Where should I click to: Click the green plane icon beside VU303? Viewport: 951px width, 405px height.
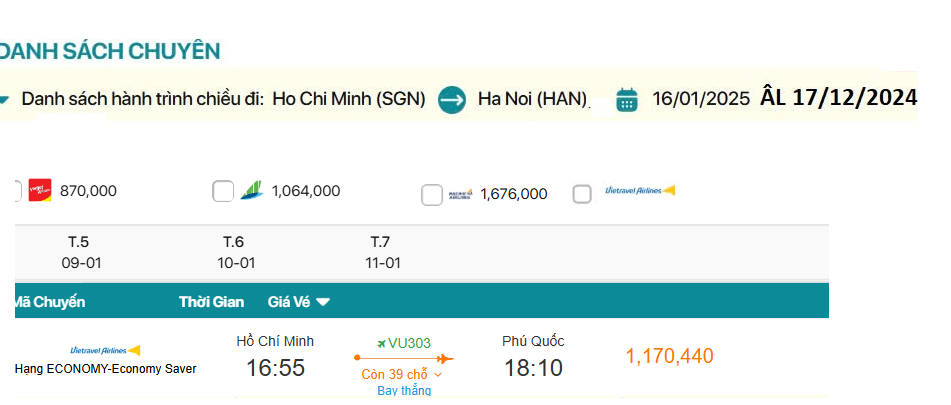click(x=380, y=343)
